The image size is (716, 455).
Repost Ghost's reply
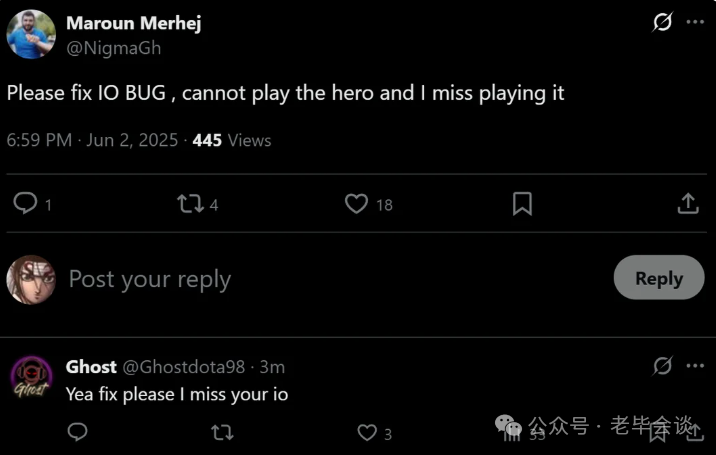click(x=222, y=432)
